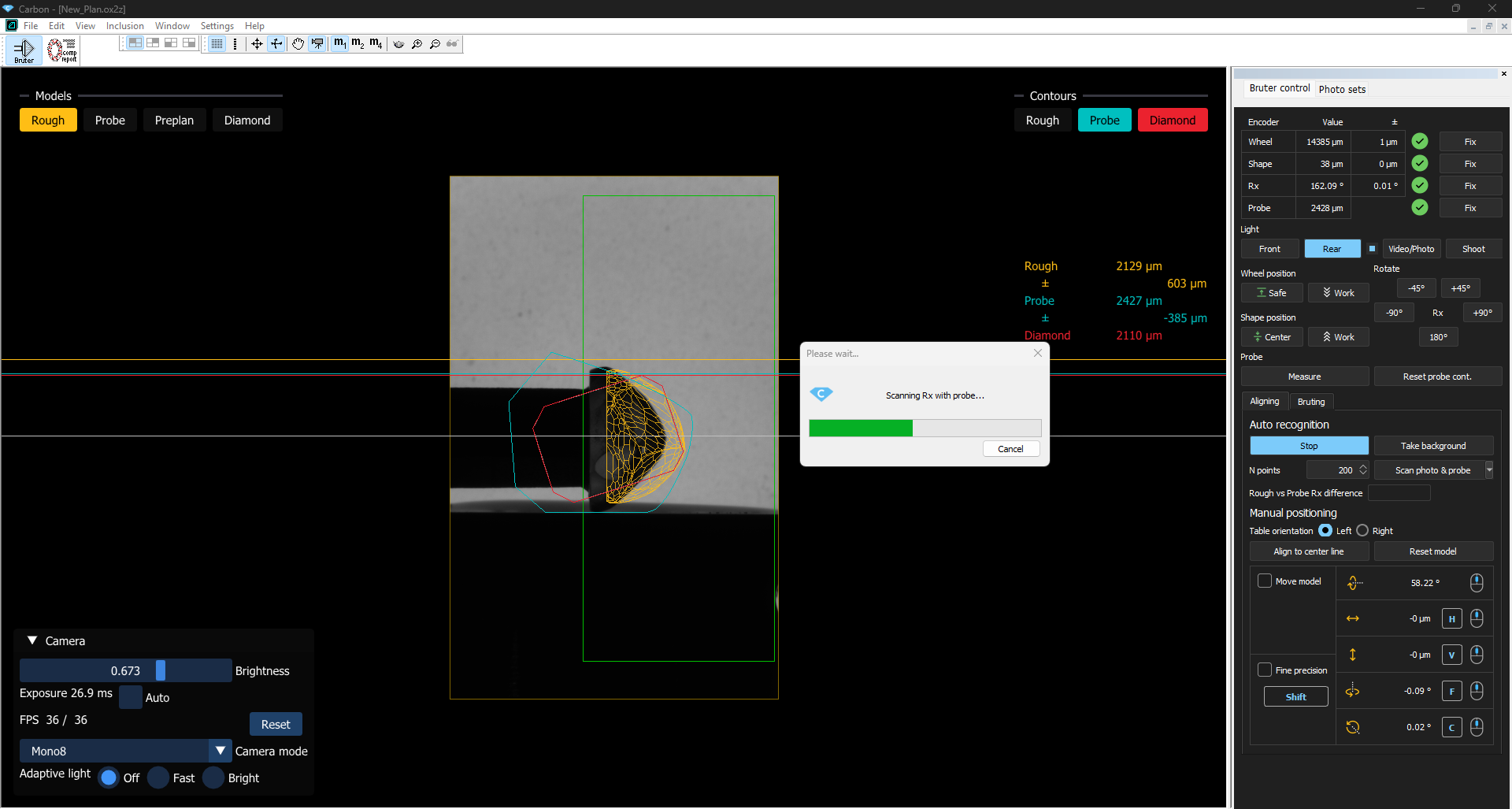
Task: Click the Reset button in Camera panel
Action: point(276,725)
